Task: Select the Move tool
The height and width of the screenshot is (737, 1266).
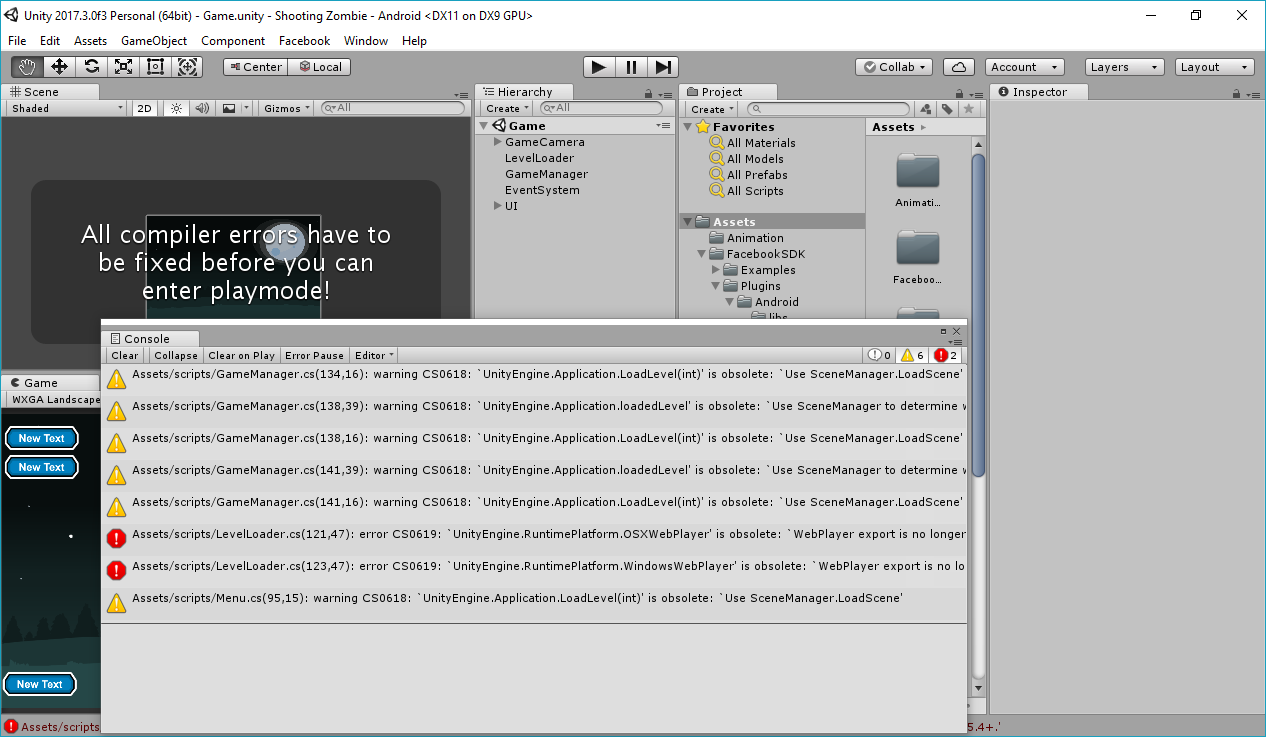Action: tap(59, 67)
